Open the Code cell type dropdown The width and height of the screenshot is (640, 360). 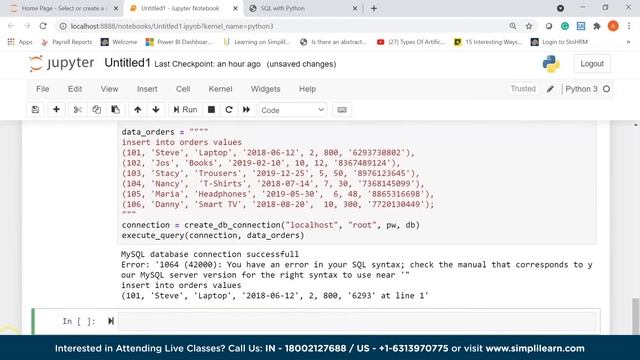click(293, 110)
